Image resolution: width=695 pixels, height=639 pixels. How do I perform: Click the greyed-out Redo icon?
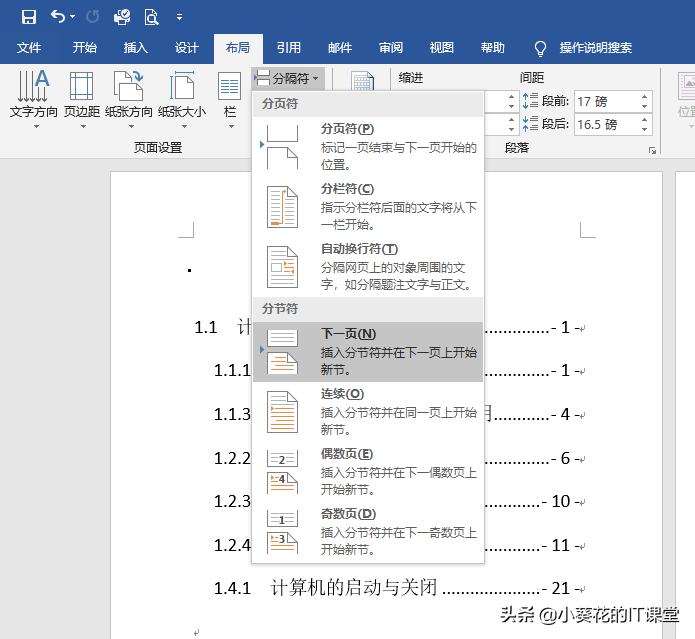93,17
